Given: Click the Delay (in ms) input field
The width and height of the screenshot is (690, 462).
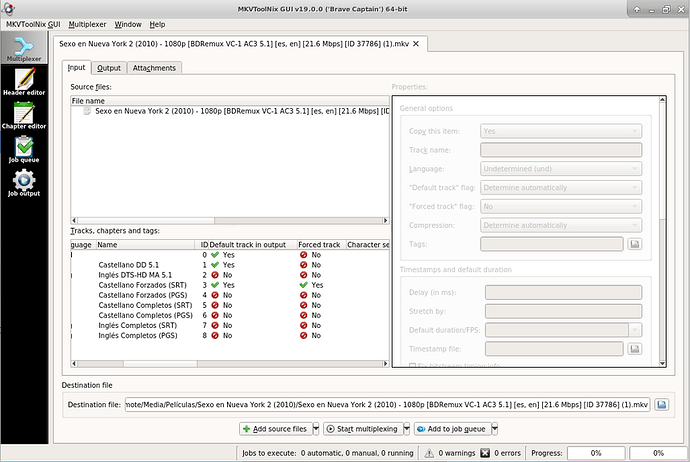Looking at the screenshot, I should [x=563, y=292].
